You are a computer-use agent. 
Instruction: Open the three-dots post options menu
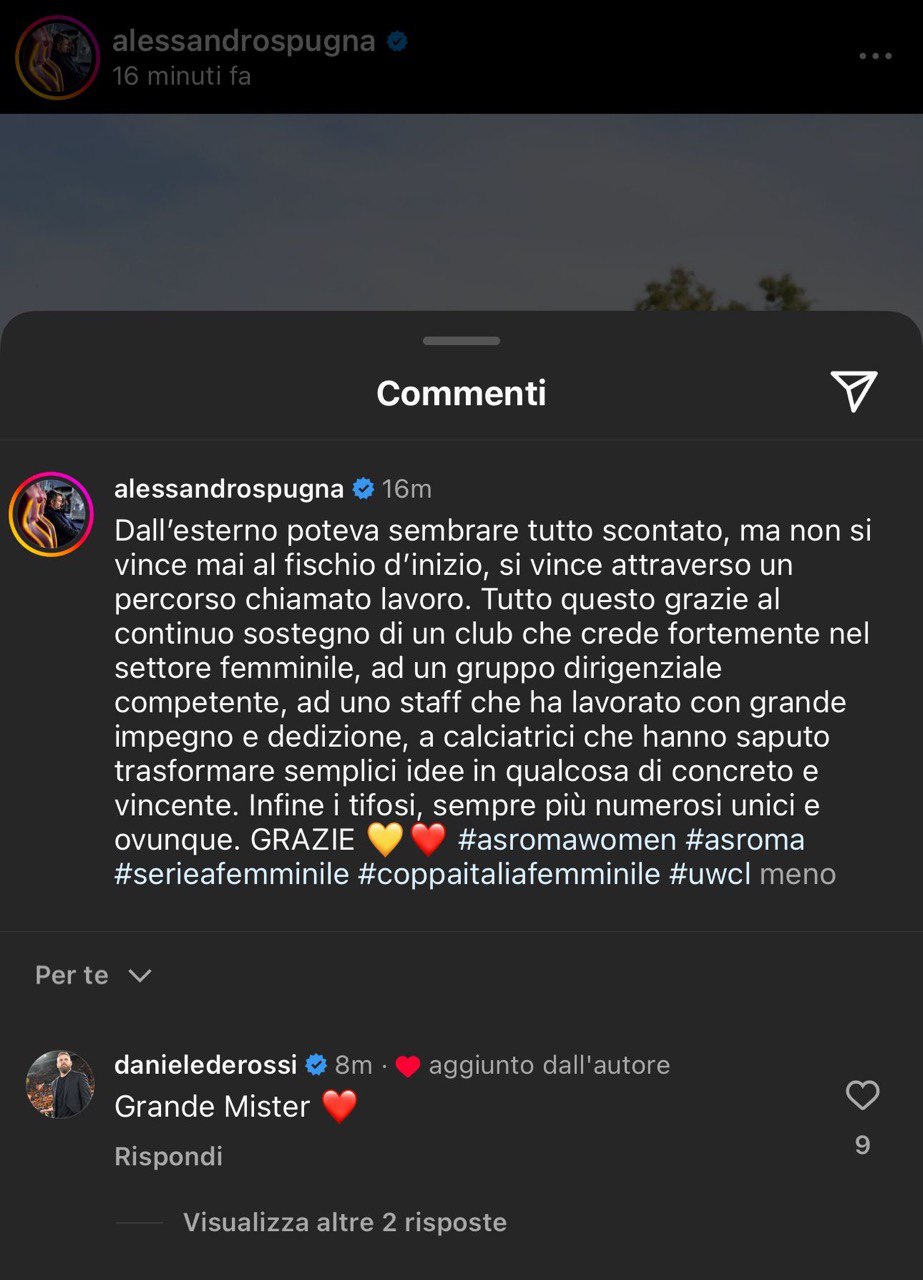876,56
